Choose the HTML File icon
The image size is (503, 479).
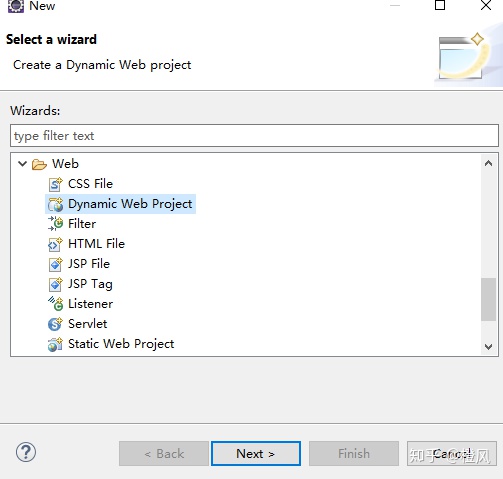[x=55, y=244]
